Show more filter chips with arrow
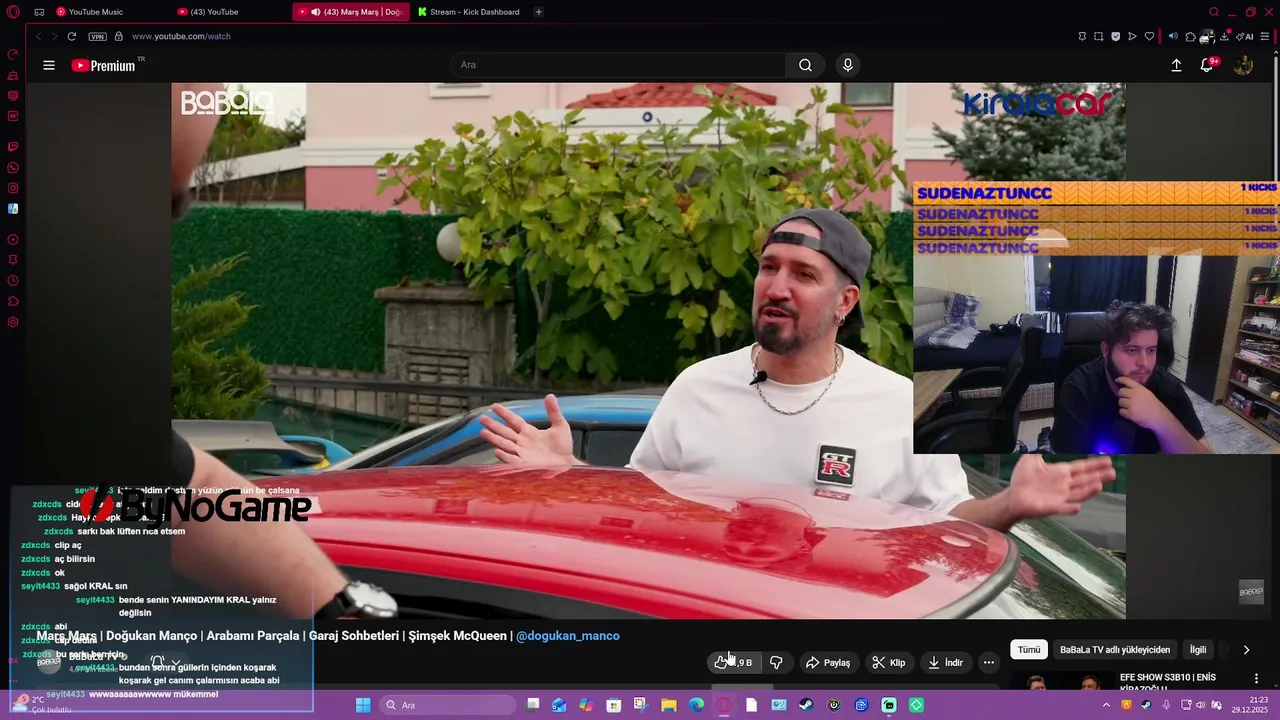 point(1246,650)
